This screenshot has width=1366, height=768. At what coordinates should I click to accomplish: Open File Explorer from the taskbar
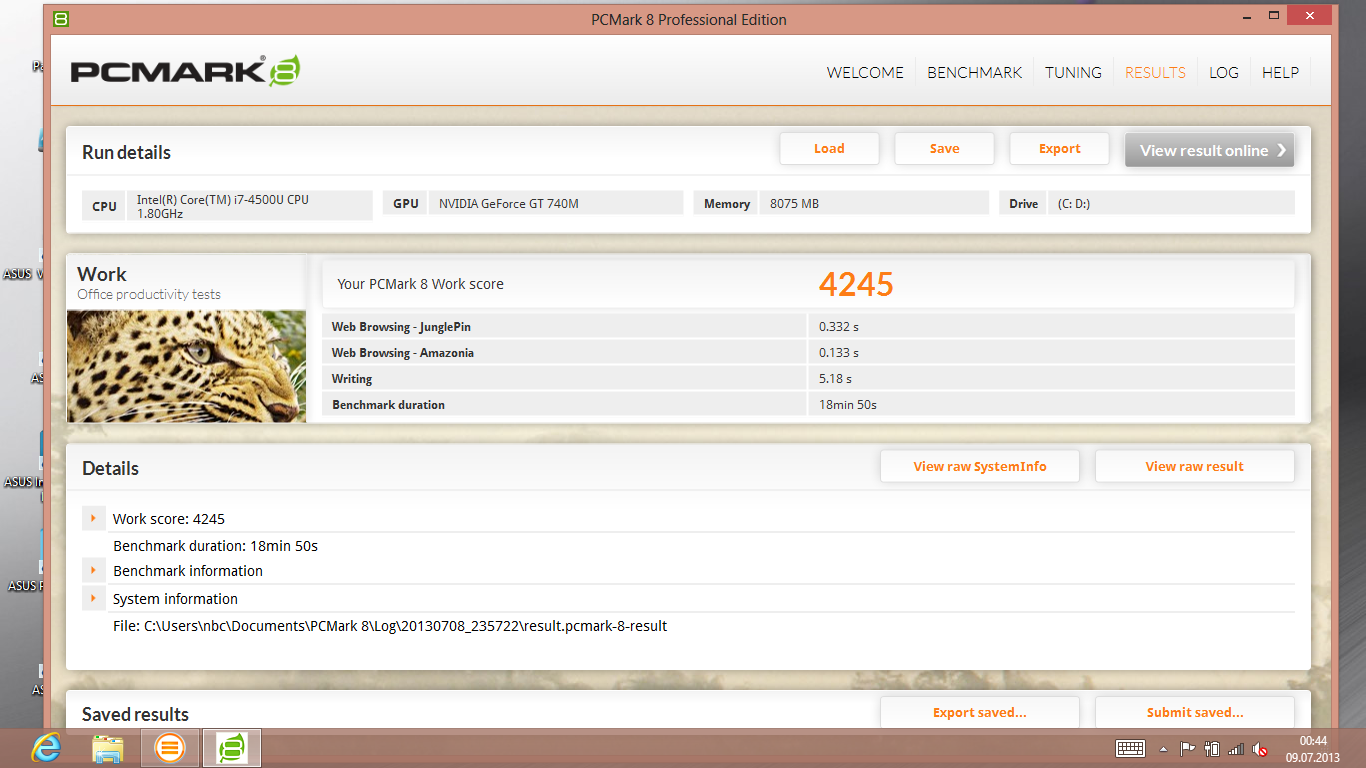point(108,747)
